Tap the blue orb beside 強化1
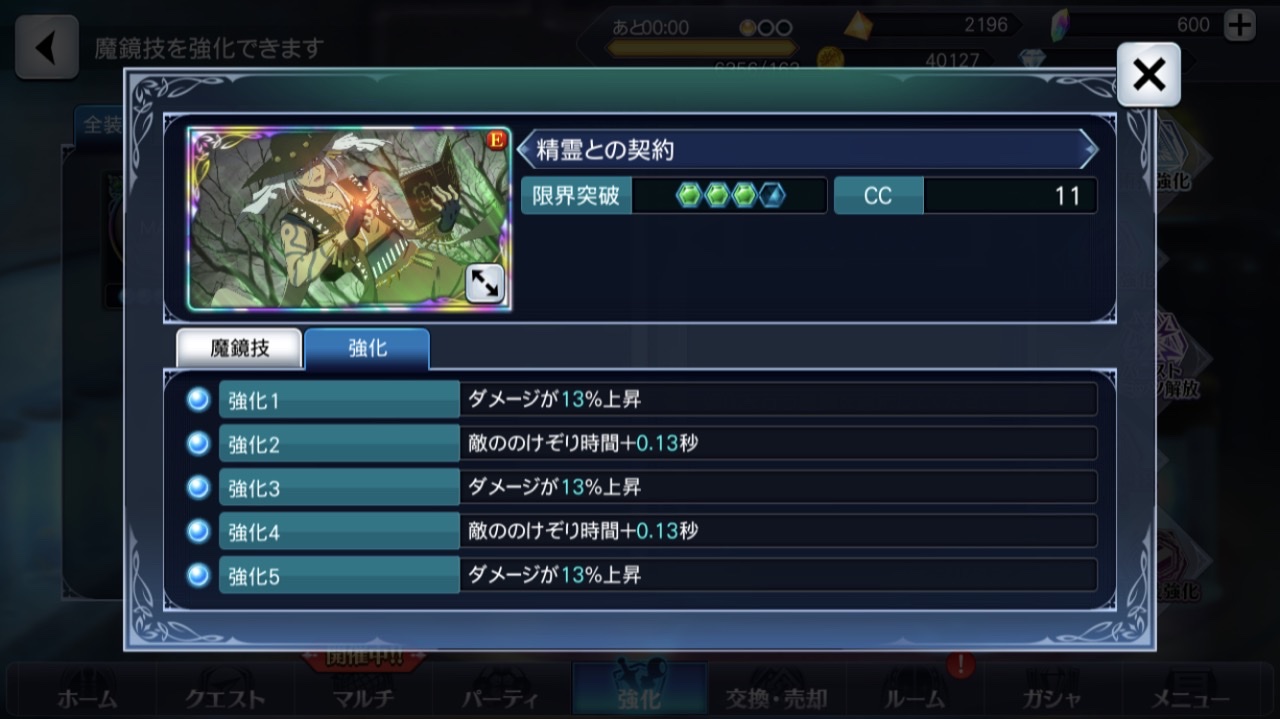Viewport: 1280px width, 719px height. click(x=199, y=400)
